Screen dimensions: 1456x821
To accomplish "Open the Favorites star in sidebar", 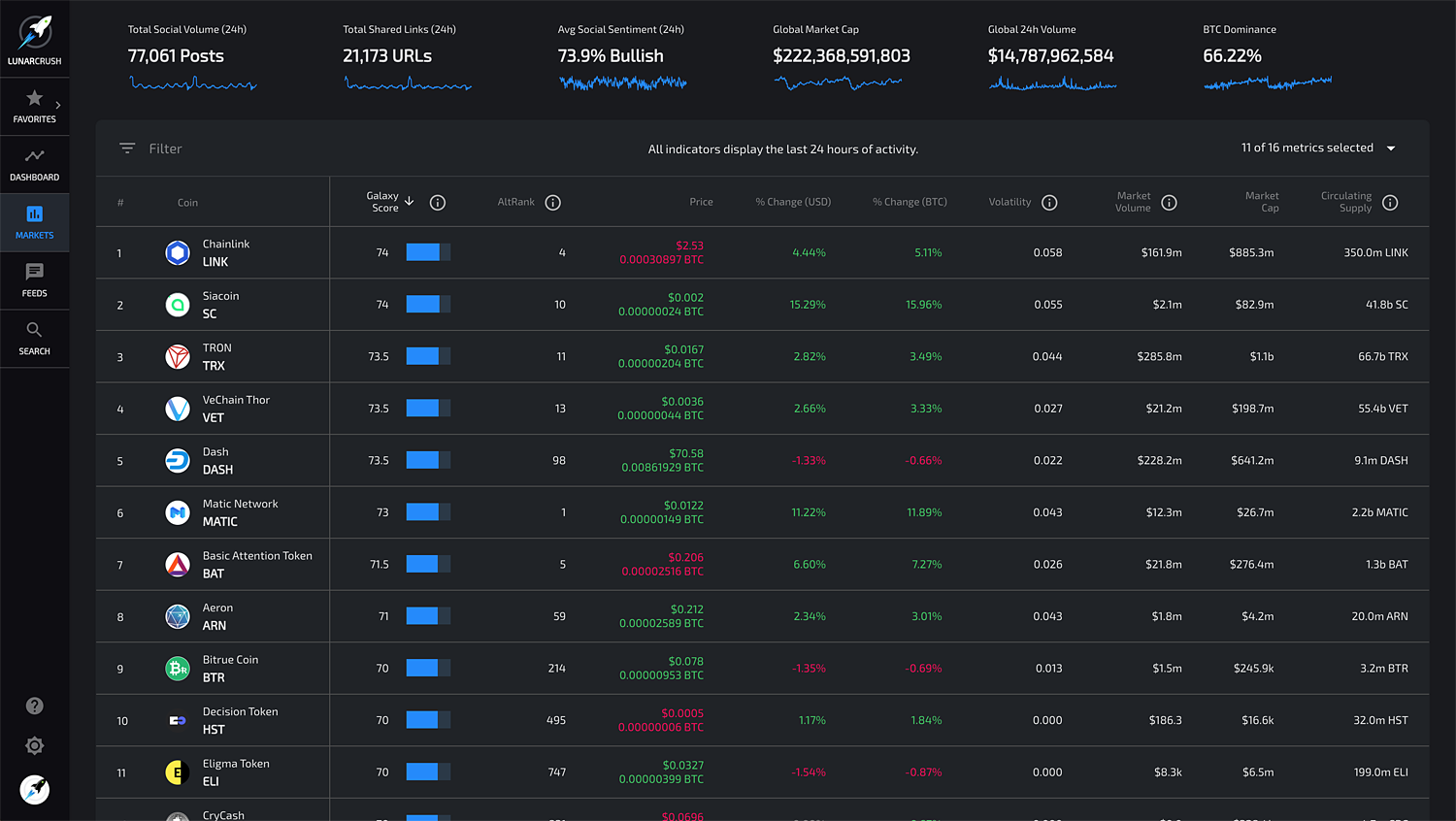I will click(34, 98).
